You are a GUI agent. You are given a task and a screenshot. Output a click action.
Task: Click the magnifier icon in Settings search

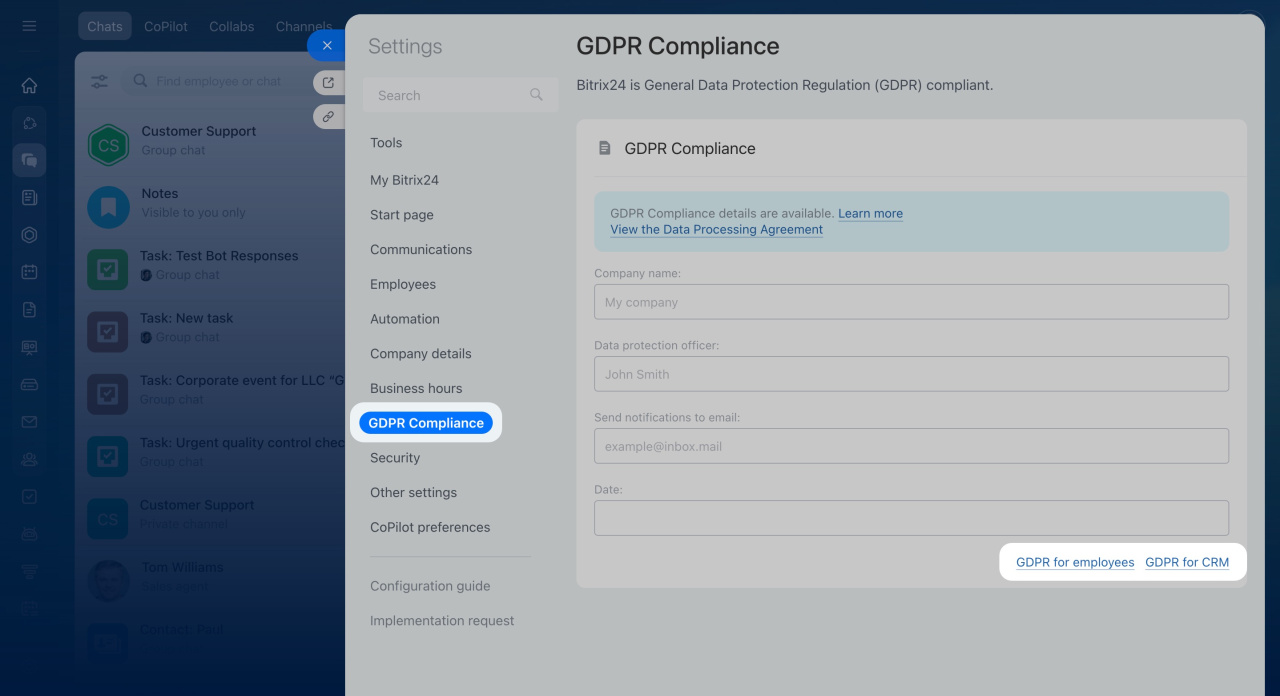pos(536,95)
